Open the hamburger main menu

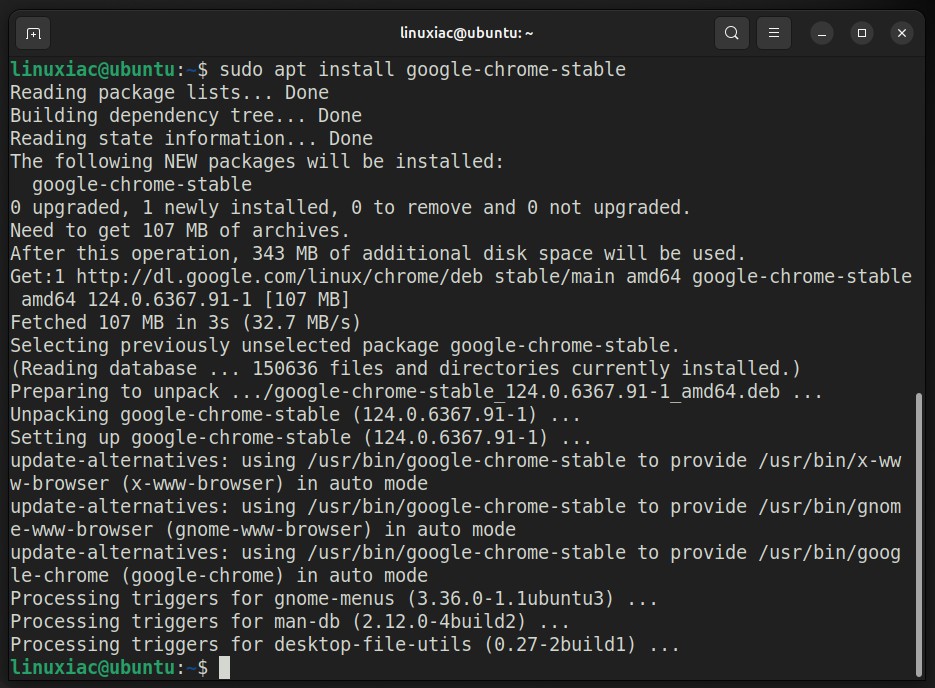point(774,33)
